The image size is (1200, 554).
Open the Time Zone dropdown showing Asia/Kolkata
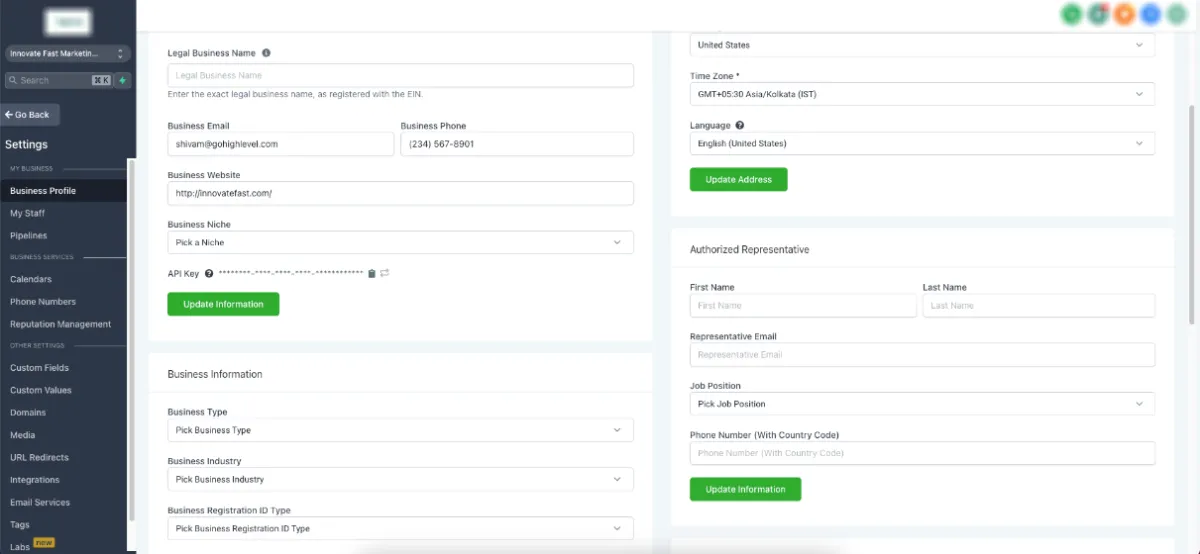pos(922,94)
